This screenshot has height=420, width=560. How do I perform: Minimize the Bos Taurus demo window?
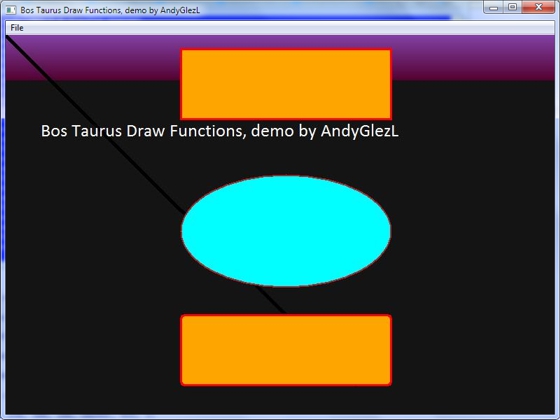click(x=494, y=7)
